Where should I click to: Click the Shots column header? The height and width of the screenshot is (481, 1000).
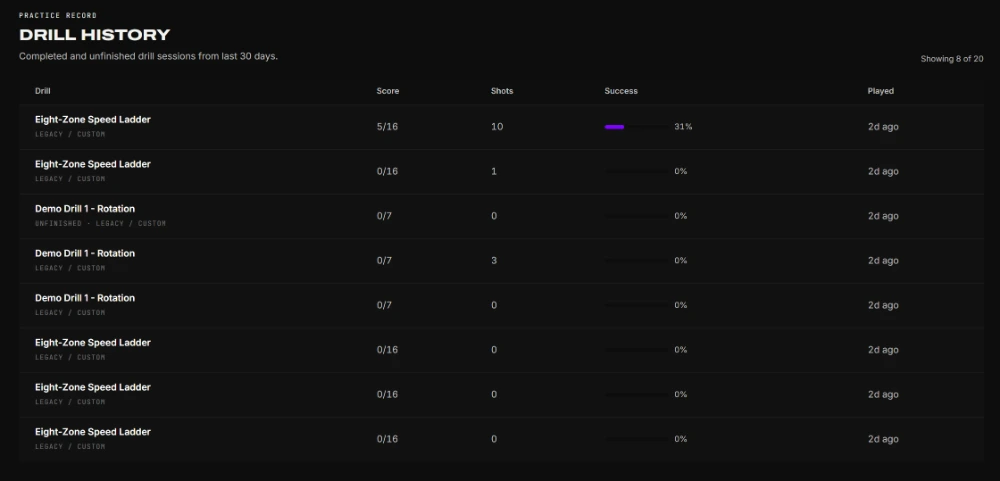[502, 91]
